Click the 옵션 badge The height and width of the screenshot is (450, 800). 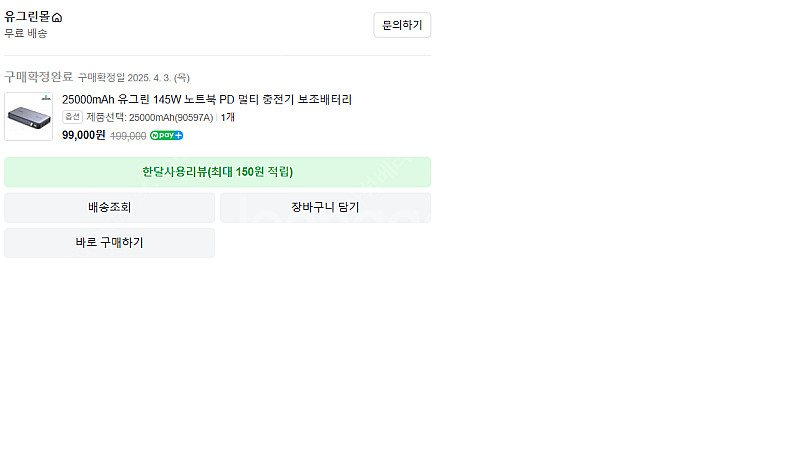[x=72, y=117]
